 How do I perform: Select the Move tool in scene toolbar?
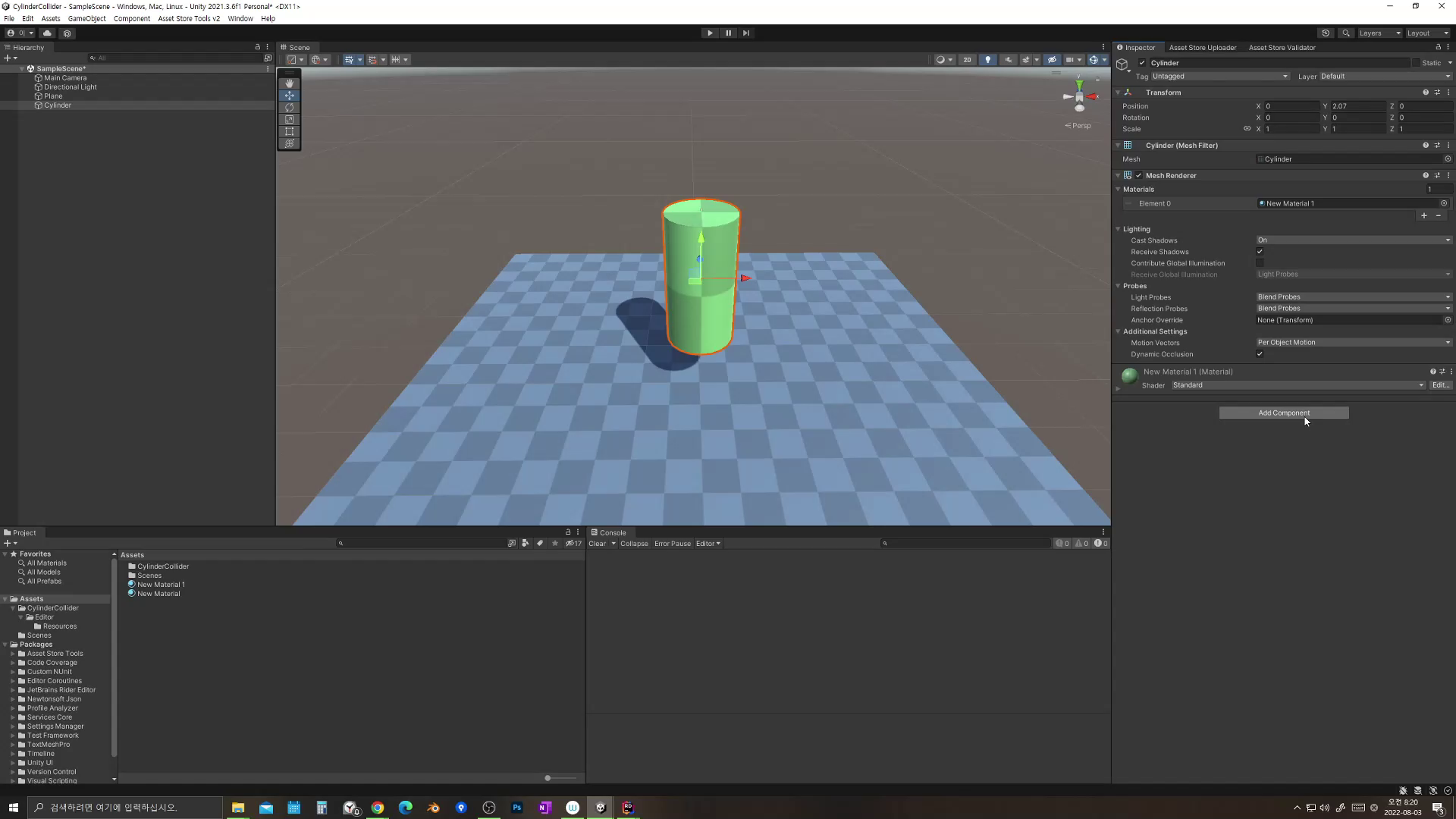[x=289, y=96]
